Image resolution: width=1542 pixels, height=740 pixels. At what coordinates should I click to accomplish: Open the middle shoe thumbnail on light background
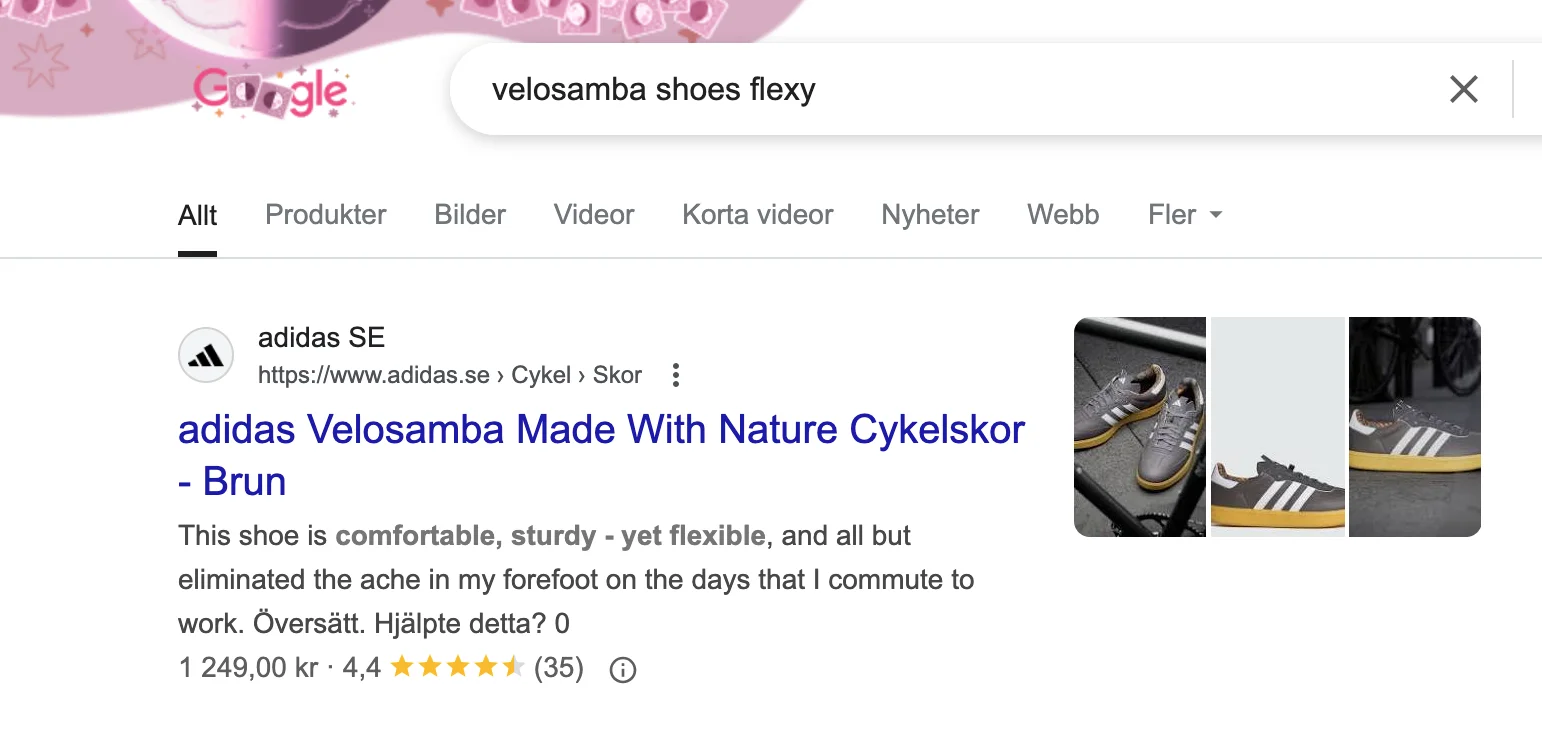pyautogui.click(x=1278, y=427)
